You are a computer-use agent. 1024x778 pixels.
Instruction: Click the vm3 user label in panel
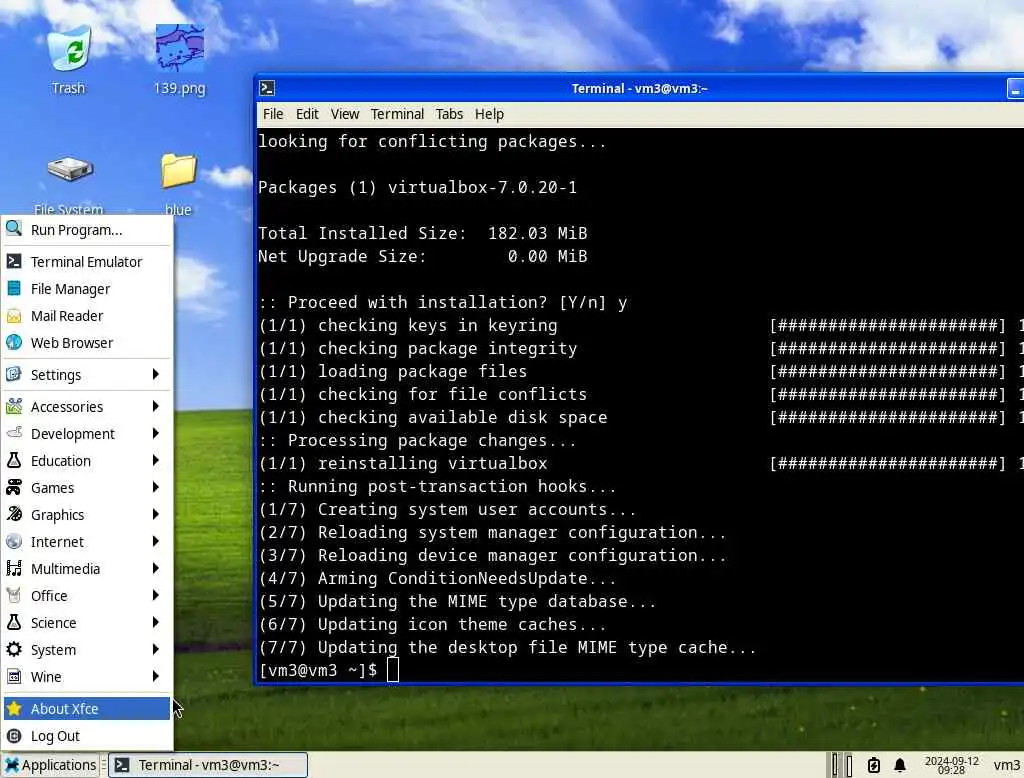pyautogui.click(x=1006, y=765)
